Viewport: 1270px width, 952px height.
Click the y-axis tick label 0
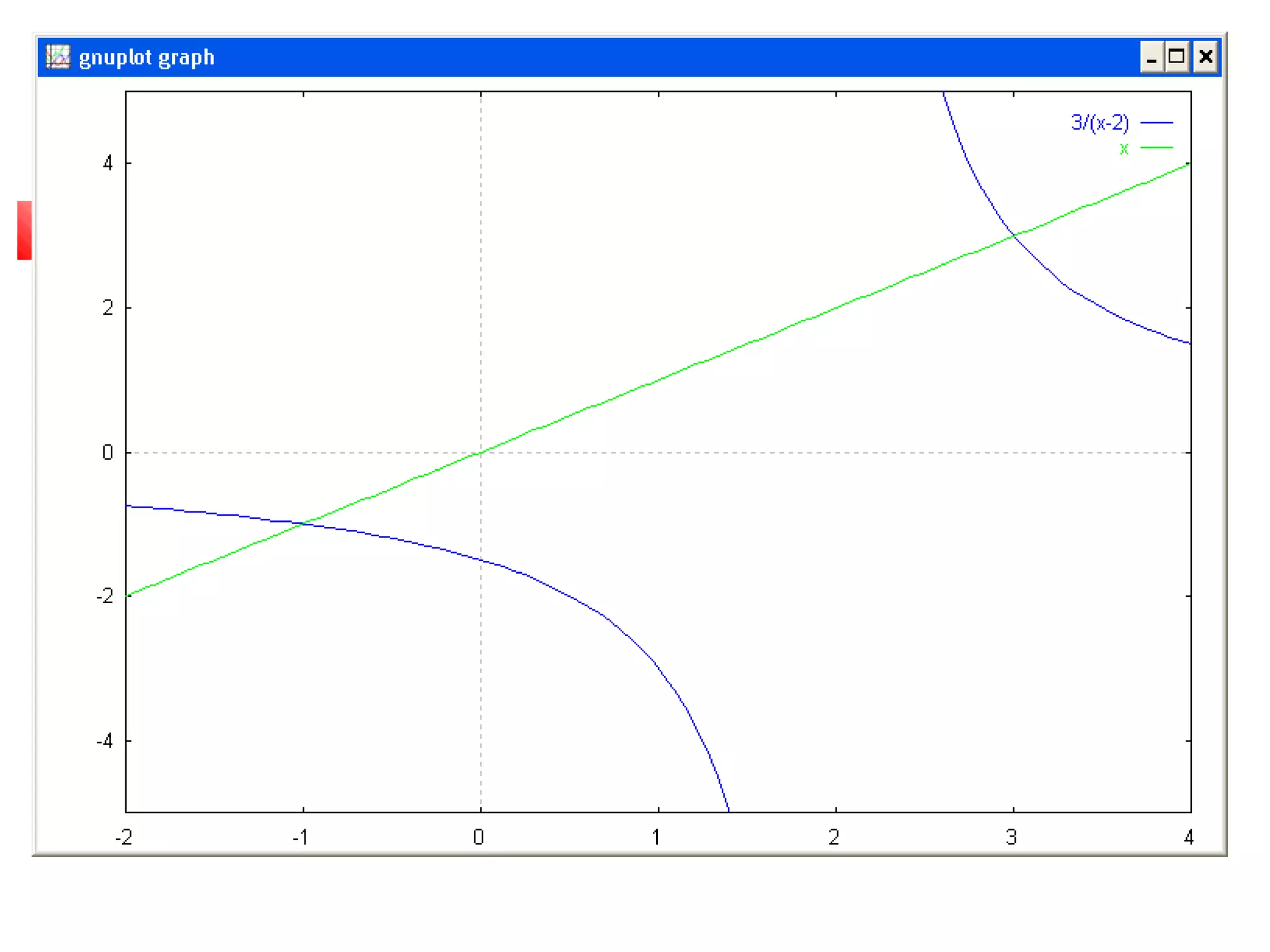tap(108, 452)
